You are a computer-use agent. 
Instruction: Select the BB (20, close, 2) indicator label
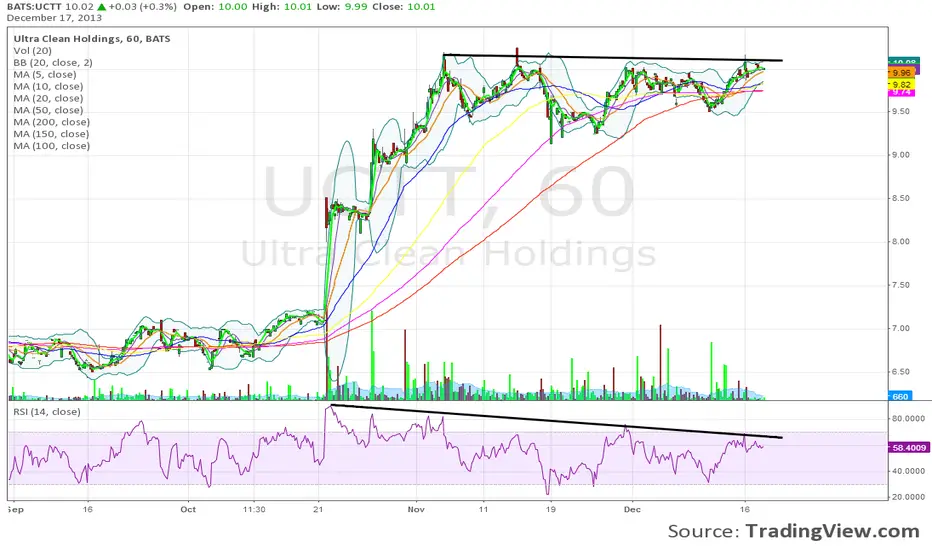pyautogui.click(x=53, y=62)
